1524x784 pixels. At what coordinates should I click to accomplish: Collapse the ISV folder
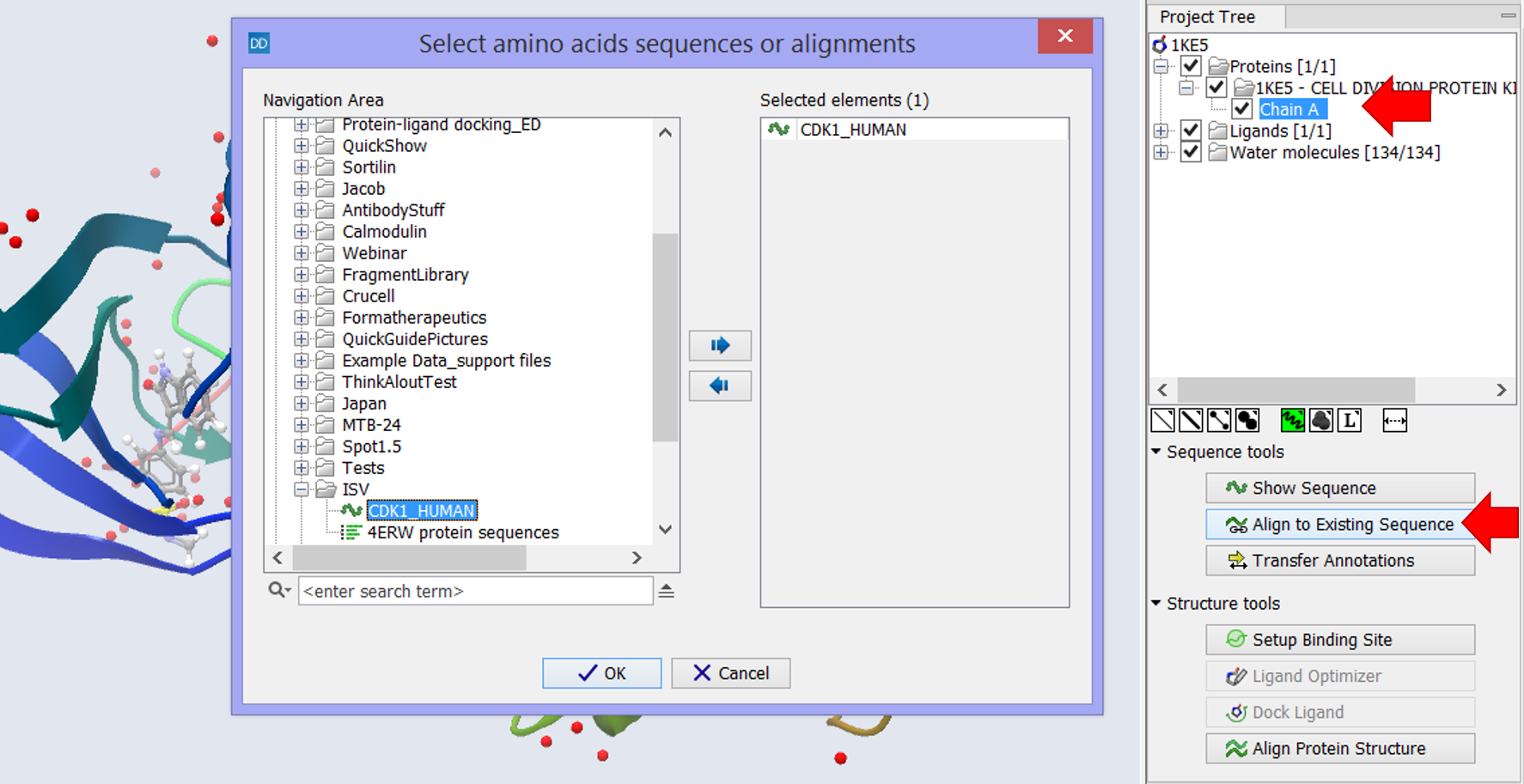[x=302, y=489]
